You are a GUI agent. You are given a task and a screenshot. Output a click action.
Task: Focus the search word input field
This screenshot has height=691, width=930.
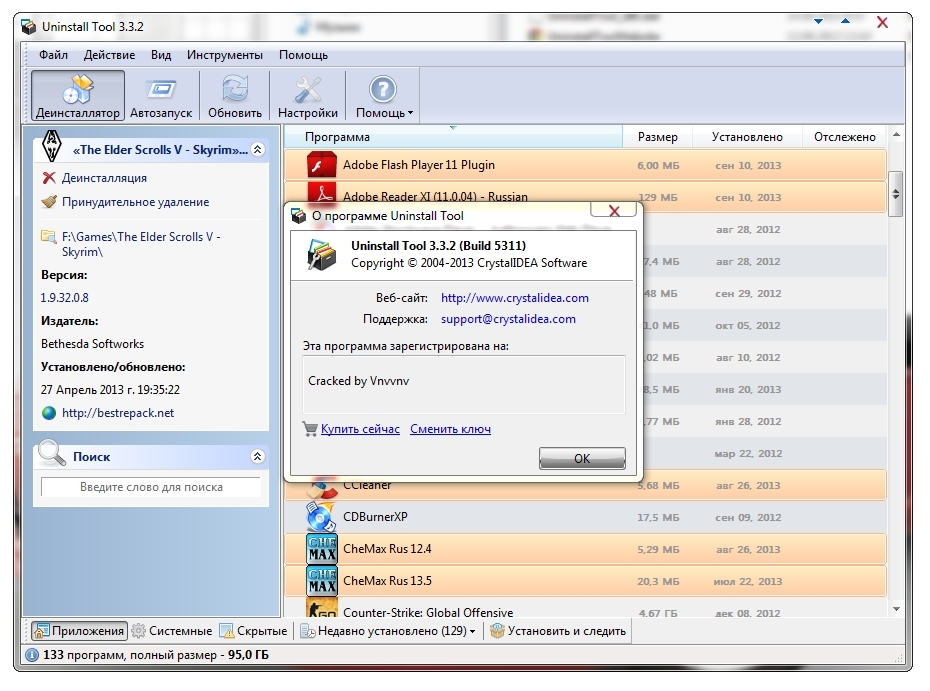pyautogui.click(x=151, y=487)
